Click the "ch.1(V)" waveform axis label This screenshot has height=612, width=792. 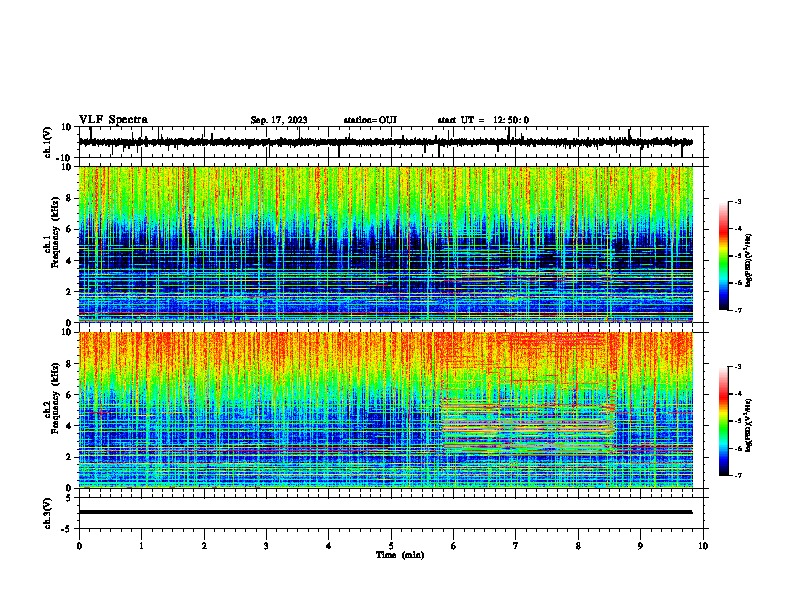click(x=47, y=142)
